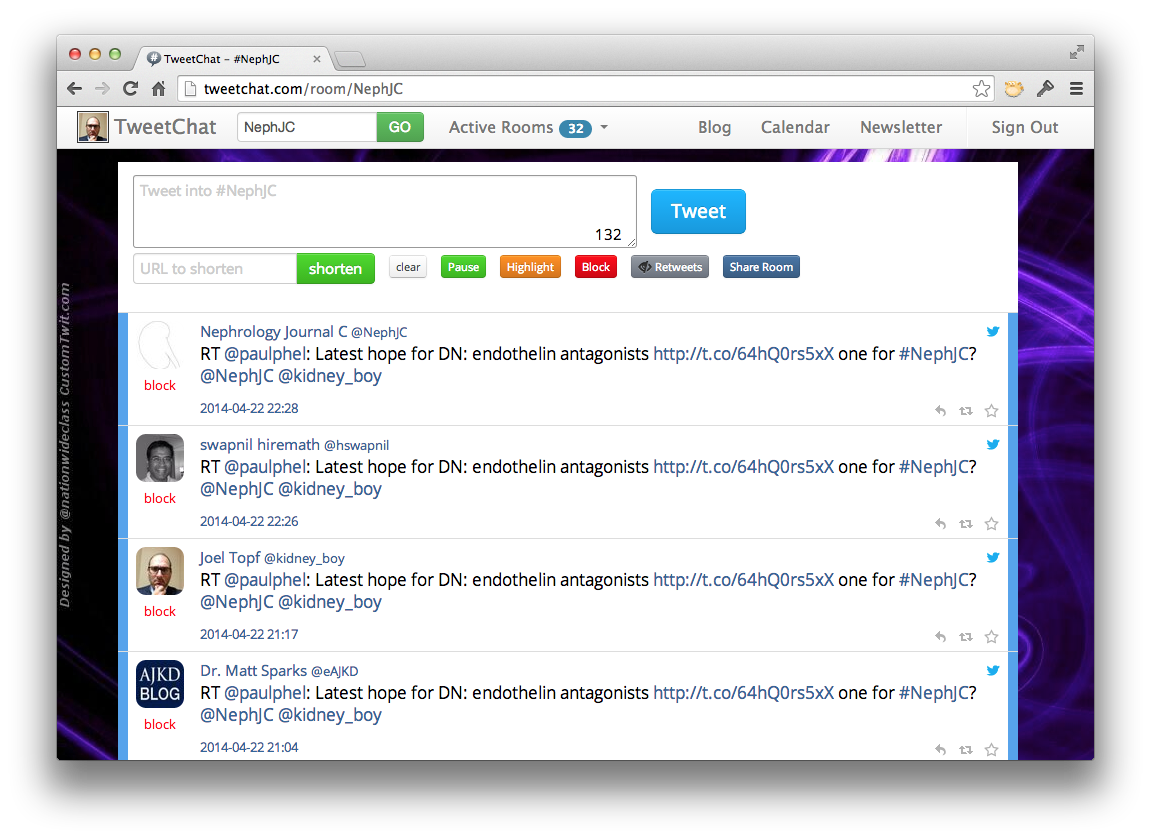Reply to swapnil hiremath's 22:26 tweet
1151x839 pixels.
(x=940, y=523)
